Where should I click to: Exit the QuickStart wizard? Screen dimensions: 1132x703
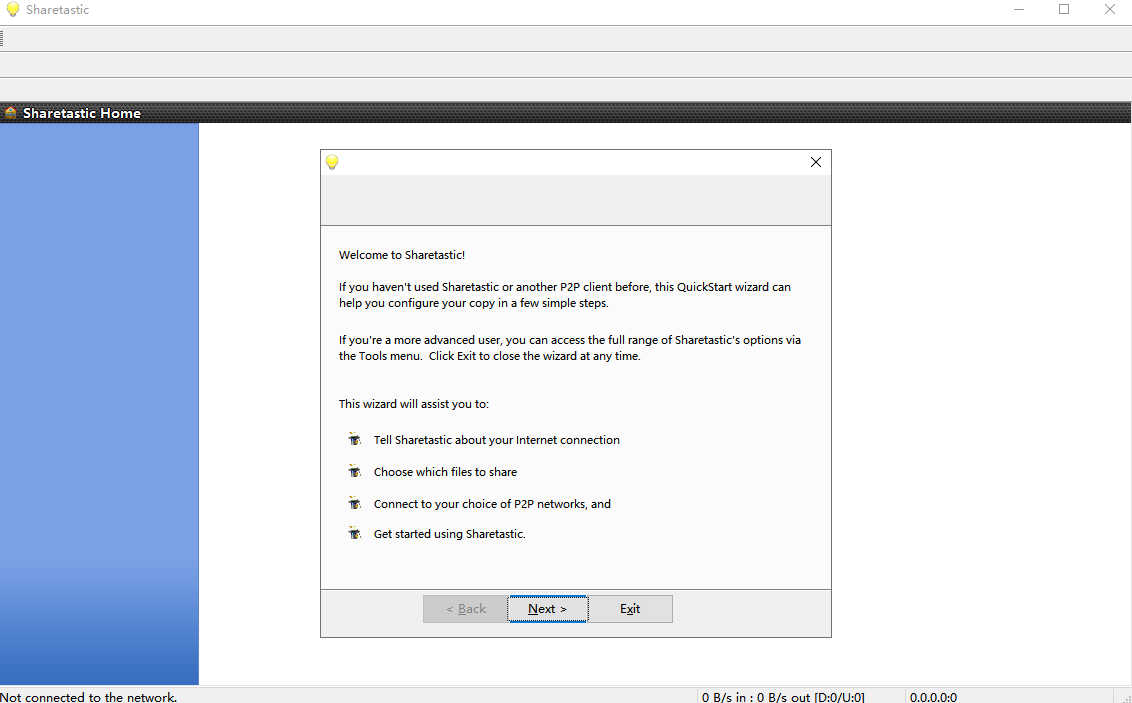click(630, 608)
